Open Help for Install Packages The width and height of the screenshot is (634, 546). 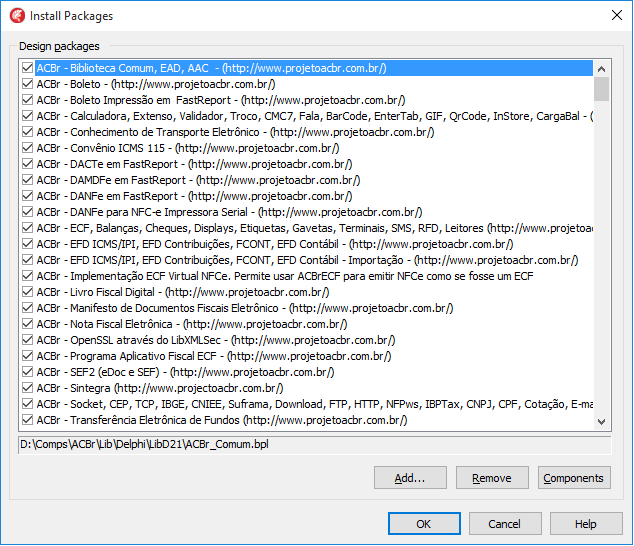point(586,524)
